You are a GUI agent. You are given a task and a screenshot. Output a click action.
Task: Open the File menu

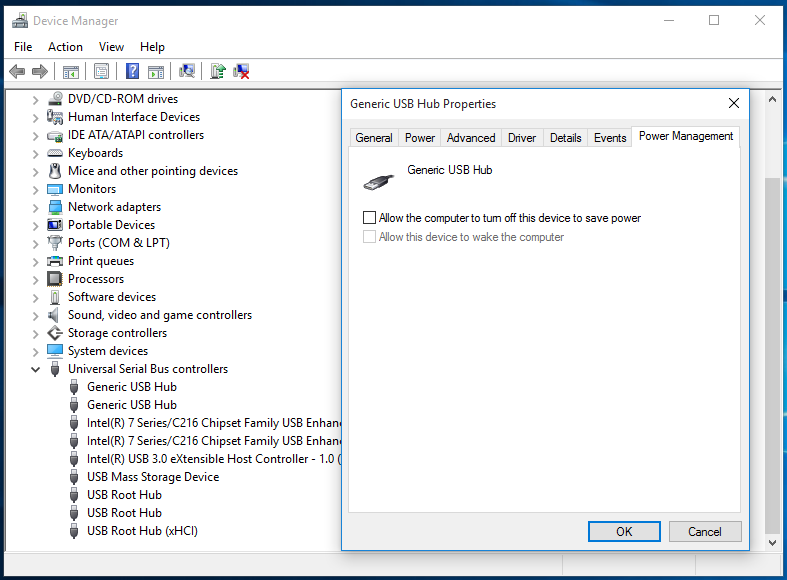(x=23, y=47)
